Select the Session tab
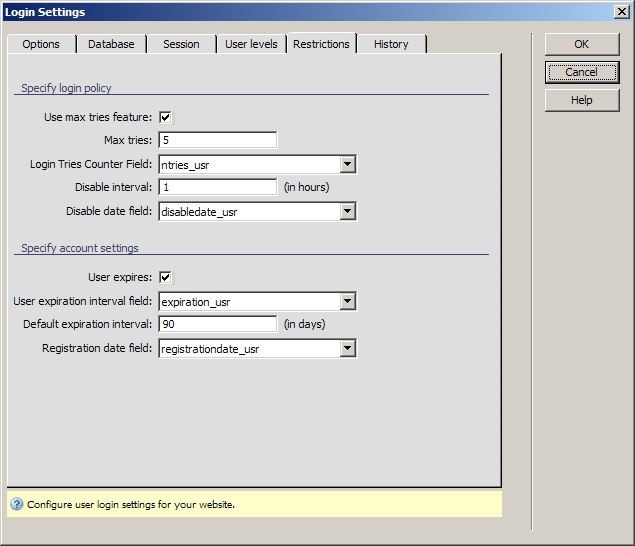 pos(181,44)
